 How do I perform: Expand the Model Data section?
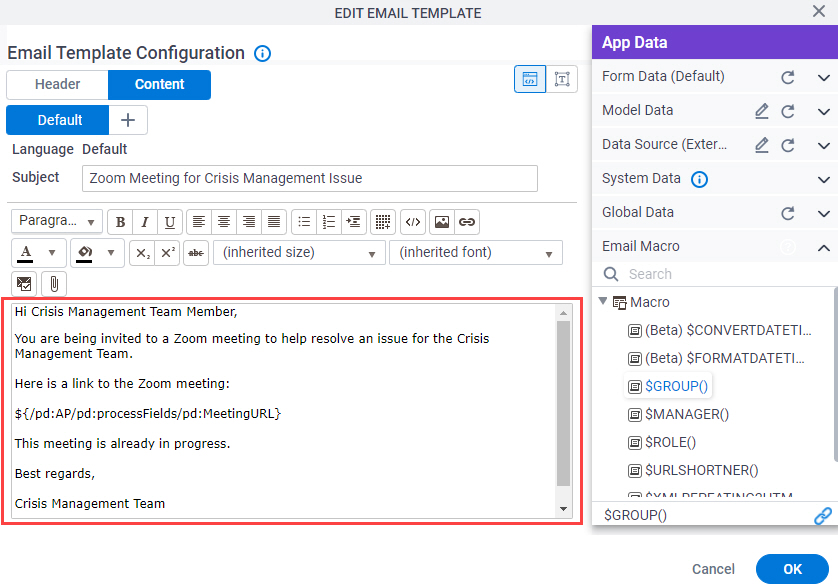coord(824,111)
